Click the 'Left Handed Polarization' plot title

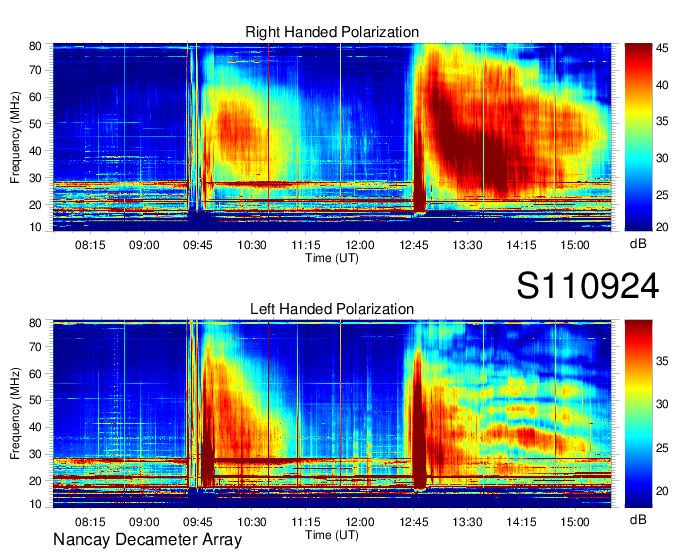click(x=332, y=309)
